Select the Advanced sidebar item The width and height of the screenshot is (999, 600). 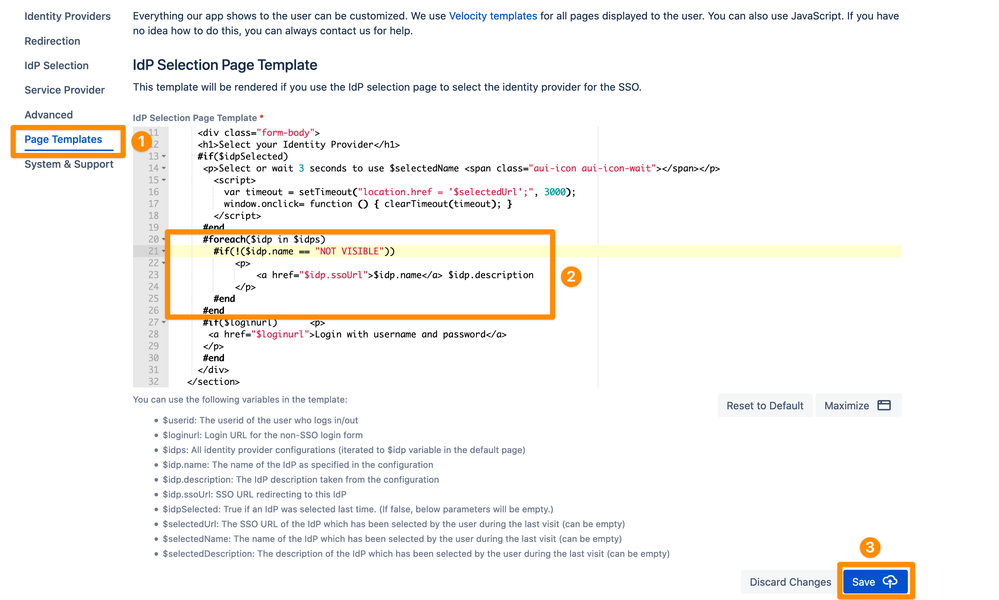click(x=48, y=115)
